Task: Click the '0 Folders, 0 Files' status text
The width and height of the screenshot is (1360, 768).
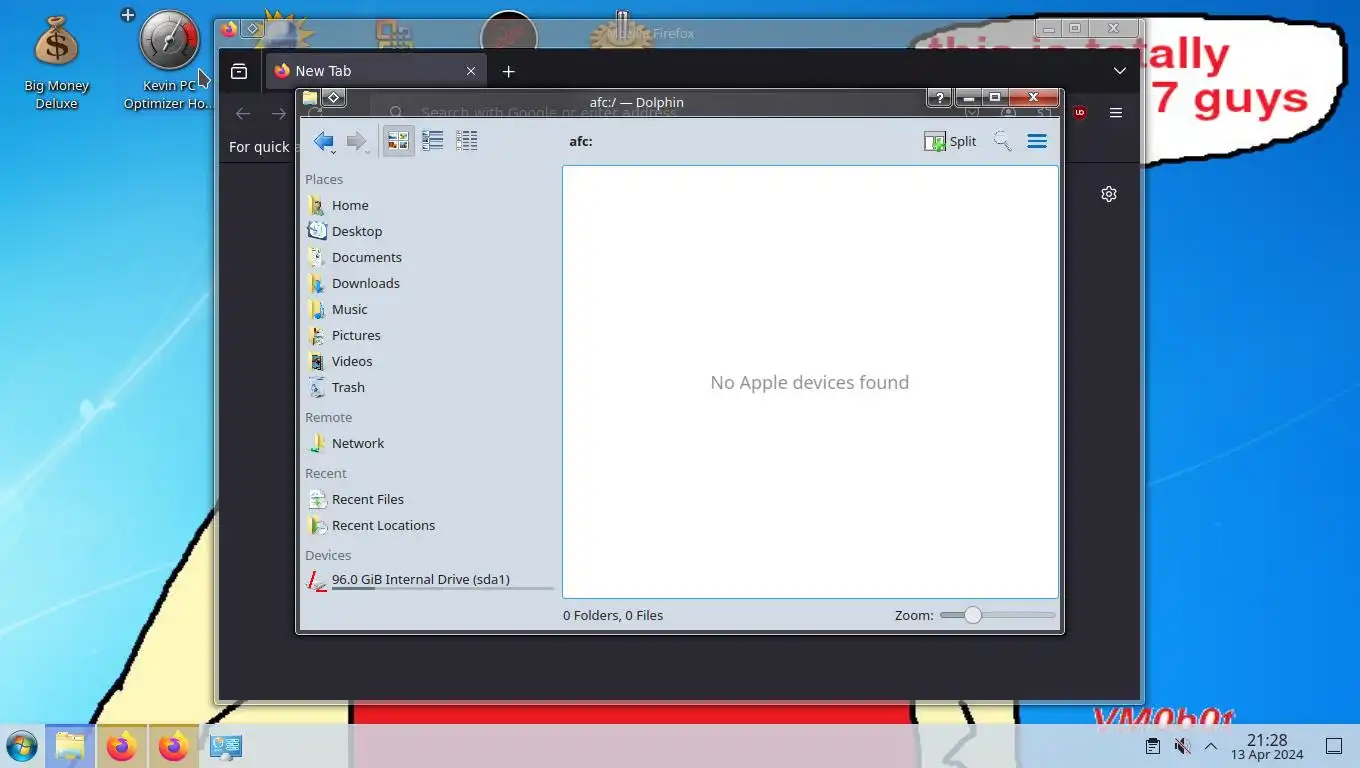Action: pos(613,616)
